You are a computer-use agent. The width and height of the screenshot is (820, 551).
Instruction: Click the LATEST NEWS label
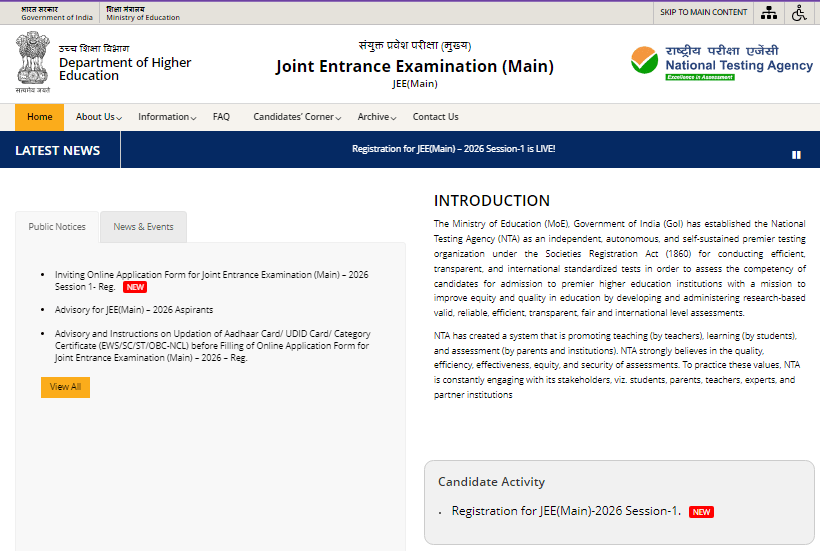tap(58, 151)
